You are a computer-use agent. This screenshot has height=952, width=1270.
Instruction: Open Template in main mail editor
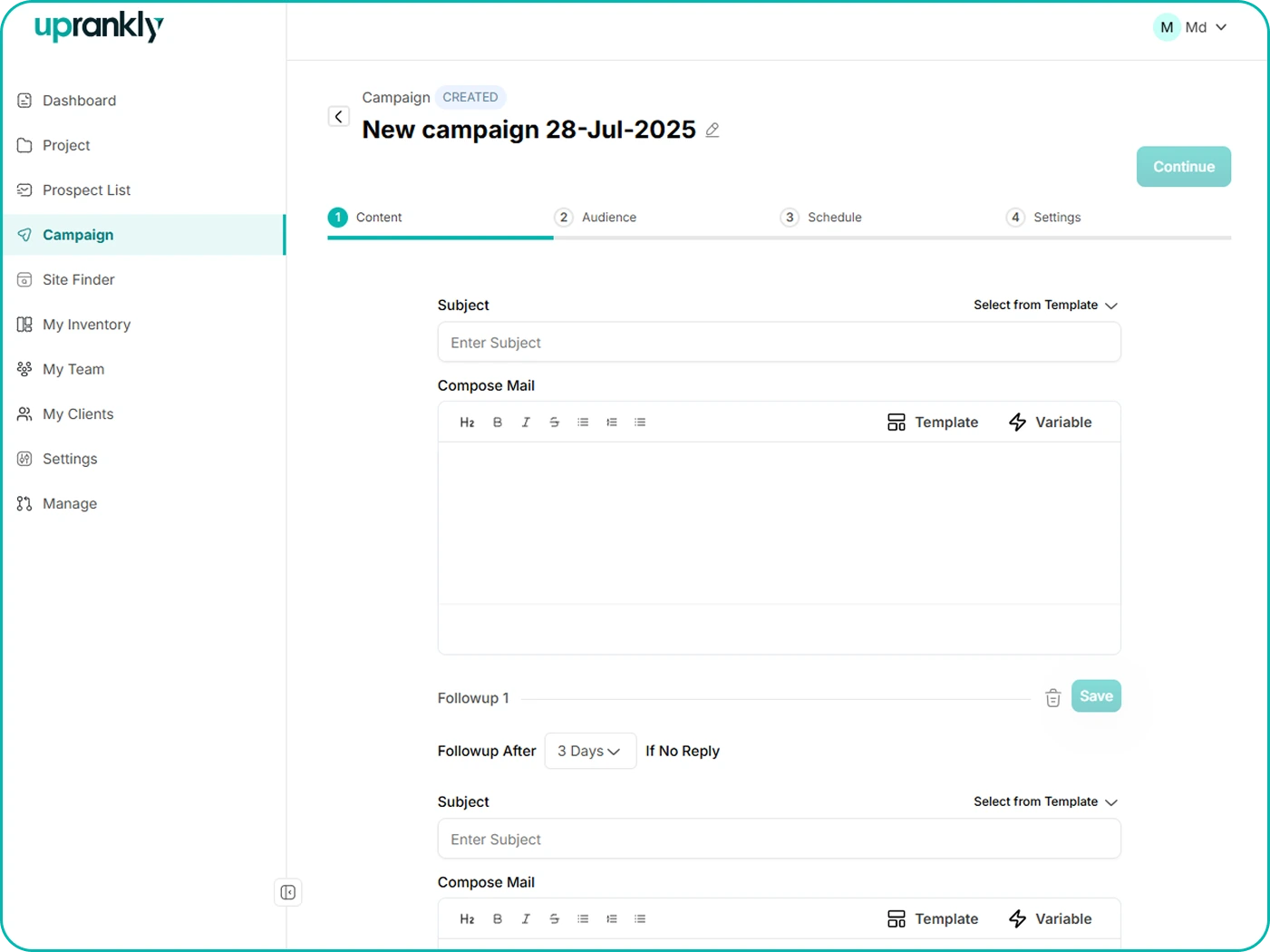pyautogui.click(x=933, y=423)
